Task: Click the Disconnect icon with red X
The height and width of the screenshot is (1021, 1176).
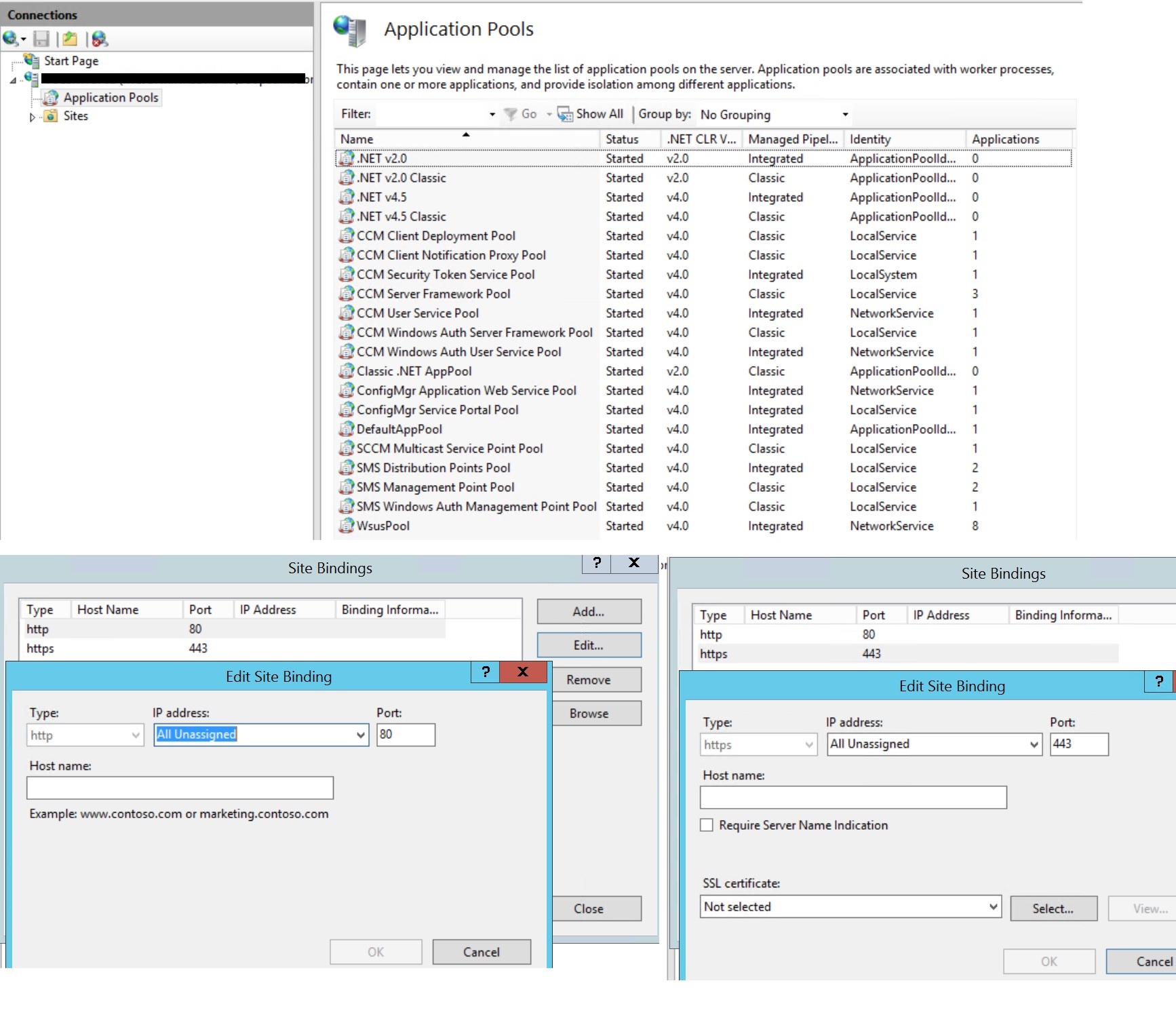Action: (99, 39)
